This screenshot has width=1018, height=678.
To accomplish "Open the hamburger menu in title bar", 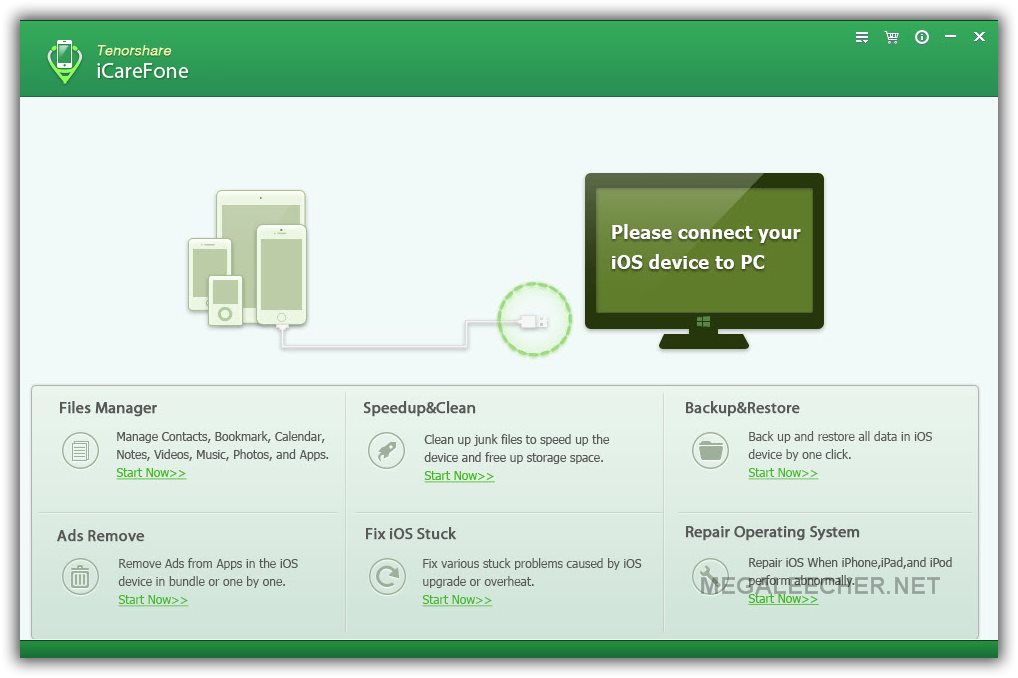I will (862, 37).
